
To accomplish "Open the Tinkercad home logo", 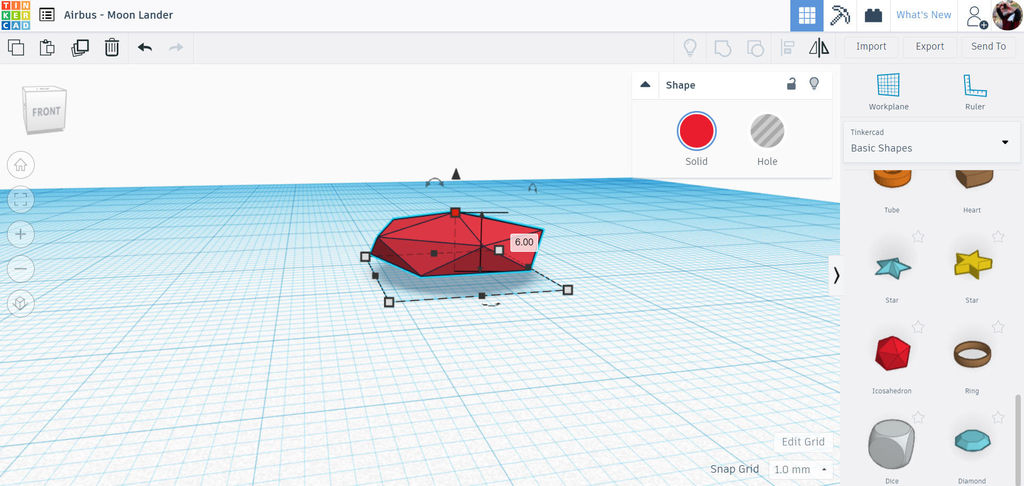I will pos(15,15).
